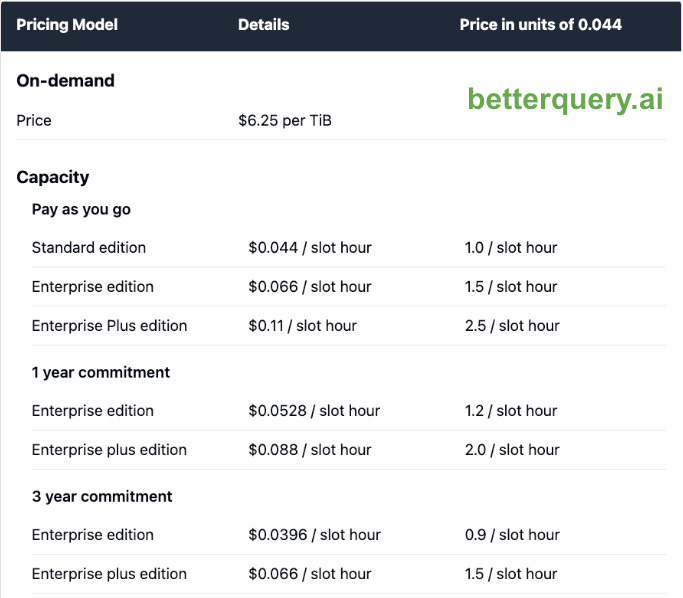Image resolution: width=683 pixels, height=598 pixels.
Task: Click the Pay as you go subheading
Action: [x=81, y=209]
